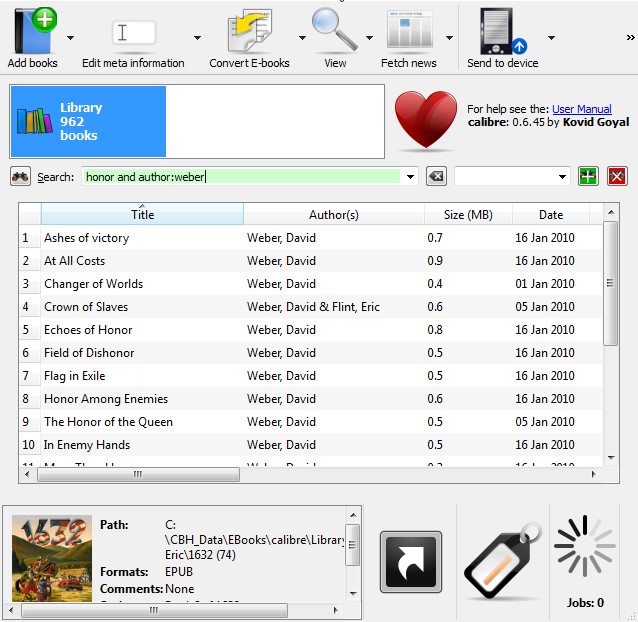Click the book list vertical scrollbar handle
Viewport: 638px width, 622px height.
tap(610, 283)
